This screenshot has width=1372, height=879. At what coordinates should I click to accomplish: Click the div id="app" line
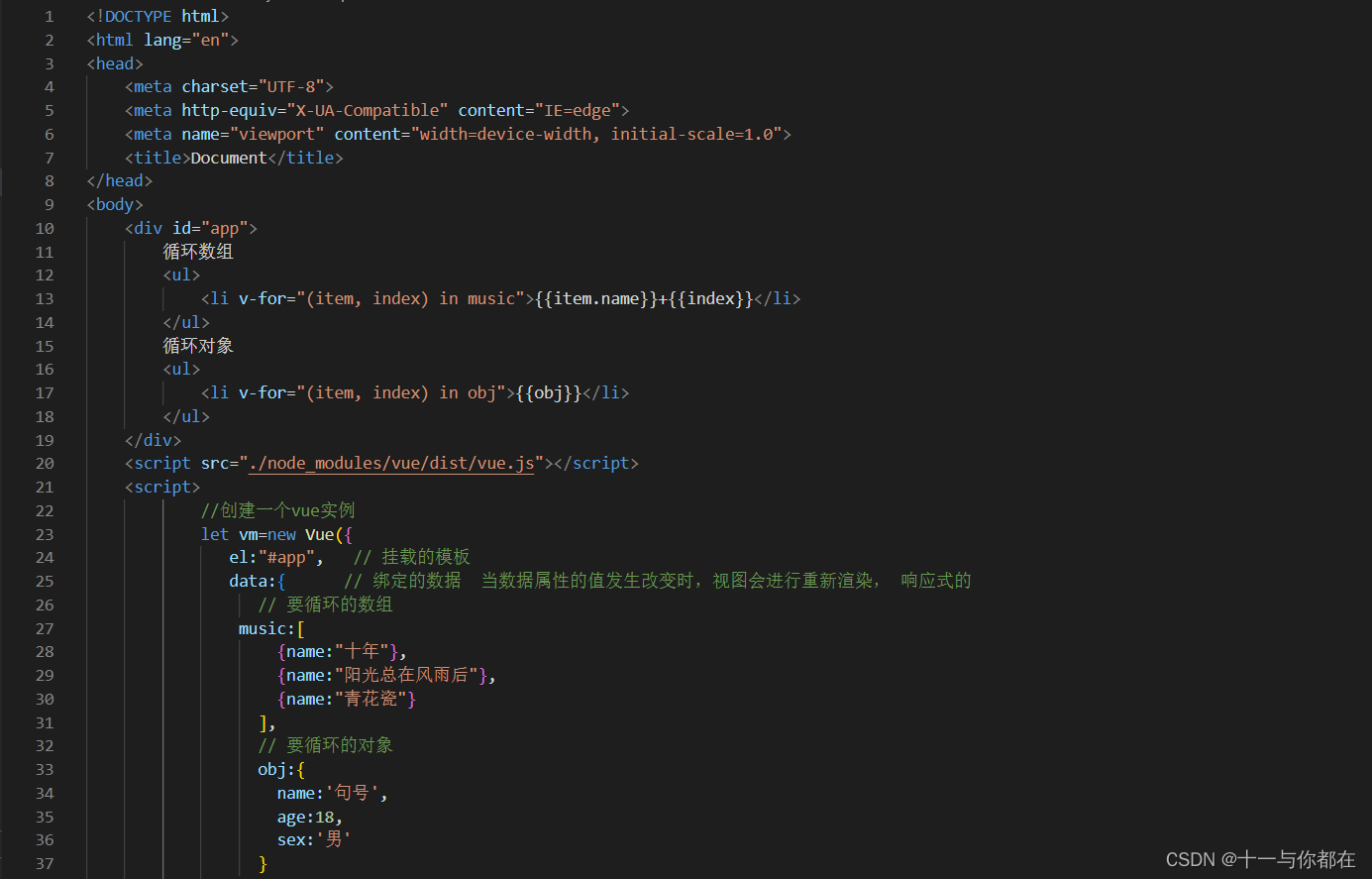(x=191, y=228)
